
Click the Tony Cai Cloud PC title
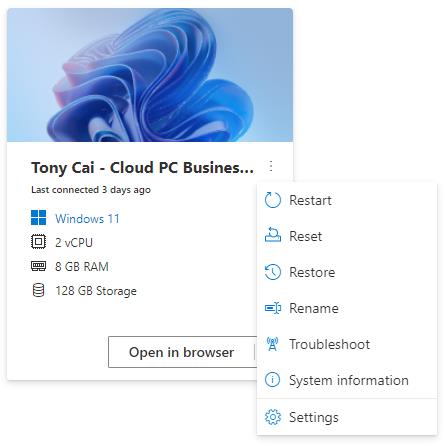coord(142,168)
